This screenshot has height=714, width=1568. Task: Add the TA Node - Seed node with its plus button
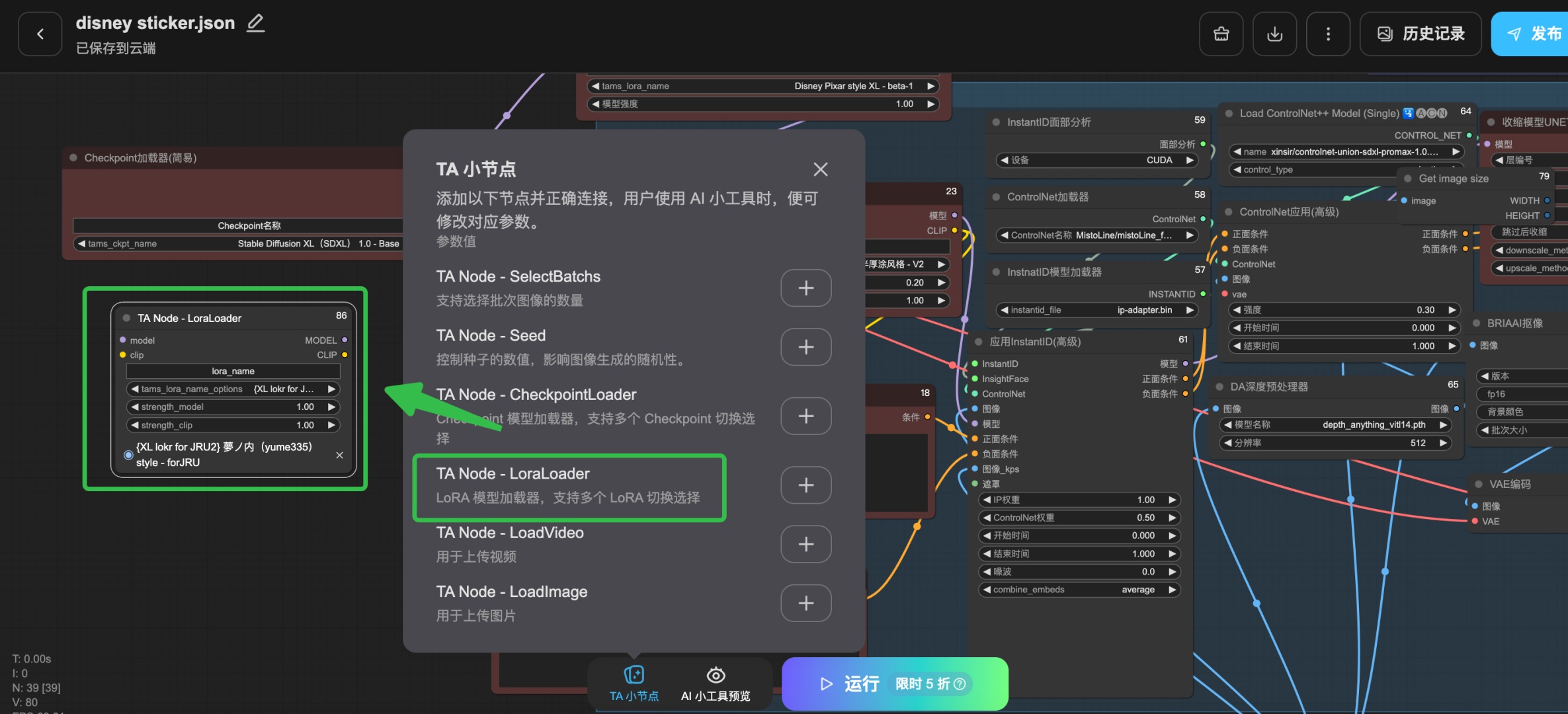805,347
